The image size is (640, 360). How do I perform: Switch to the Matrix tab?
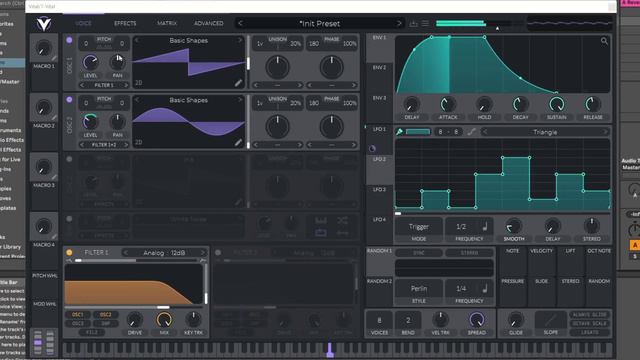pyautogui.click(x=167, y=23)
